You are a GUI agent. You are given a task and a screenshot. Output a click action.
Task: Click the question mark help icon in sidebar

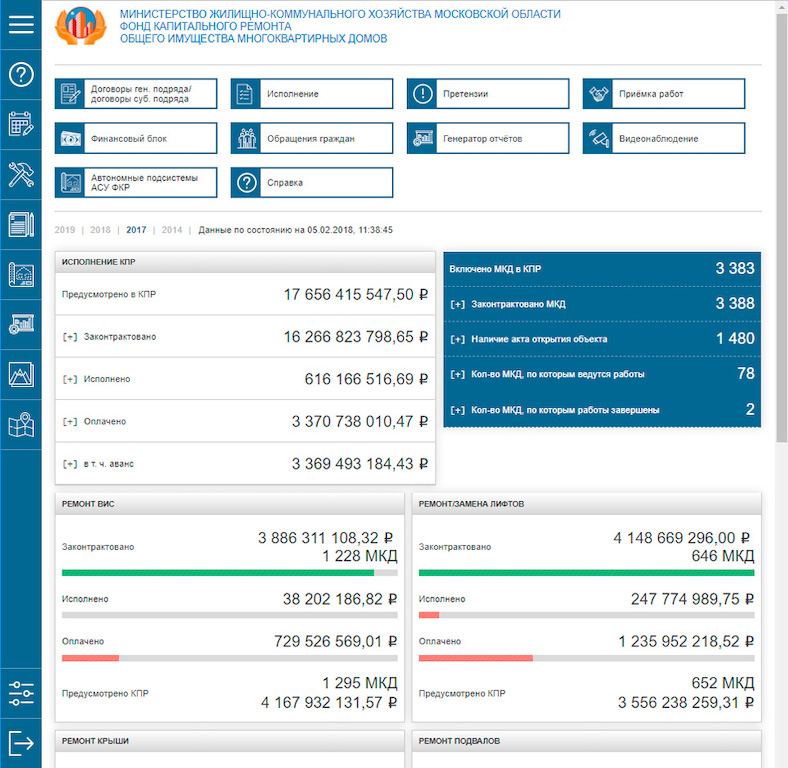tap(20, 75)
